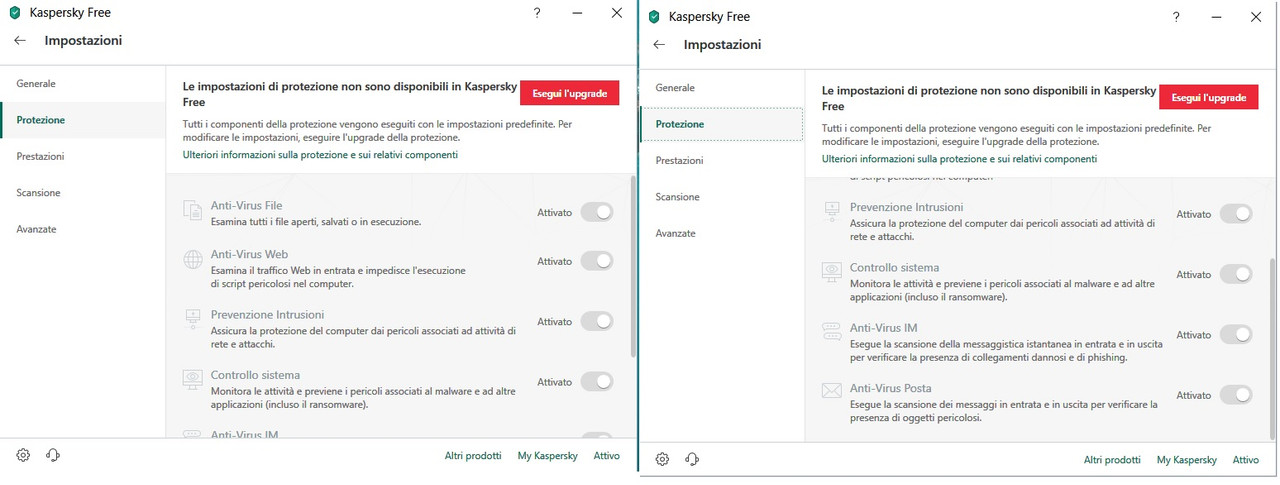This screenshot has width=1280, height=485.
Task: Select Protezione tab in right window
Action: coord(721,124)
